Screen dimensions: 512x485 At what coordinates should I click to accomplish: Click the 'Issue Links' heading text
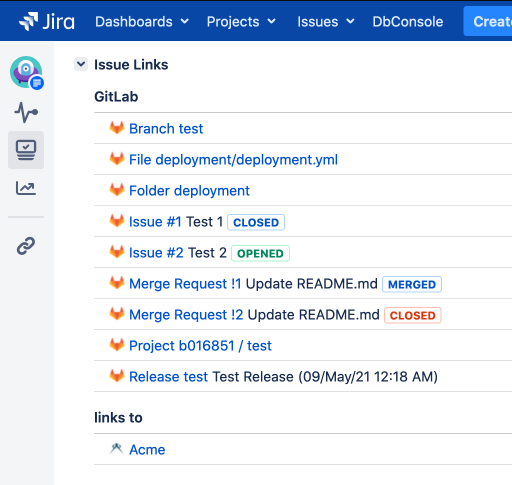click(x=131, y=64)
